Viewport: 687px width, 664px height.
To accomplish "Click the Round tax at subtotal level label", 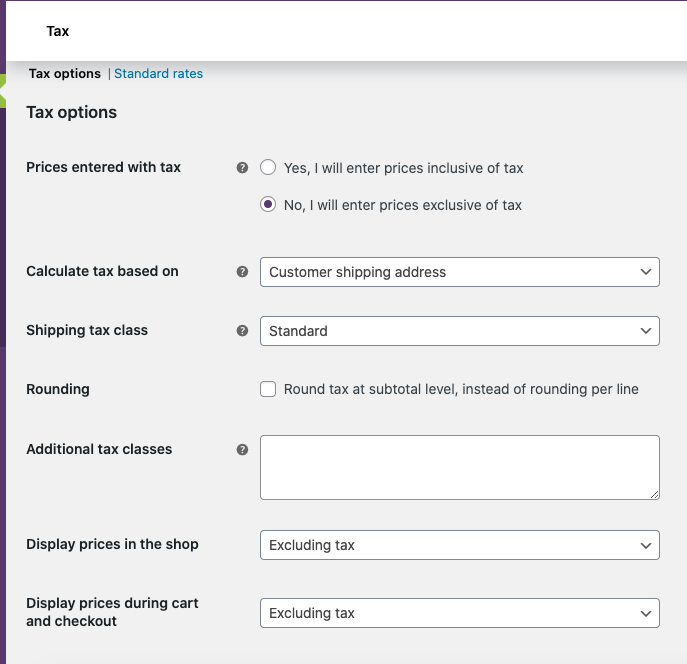I will 461,389.
